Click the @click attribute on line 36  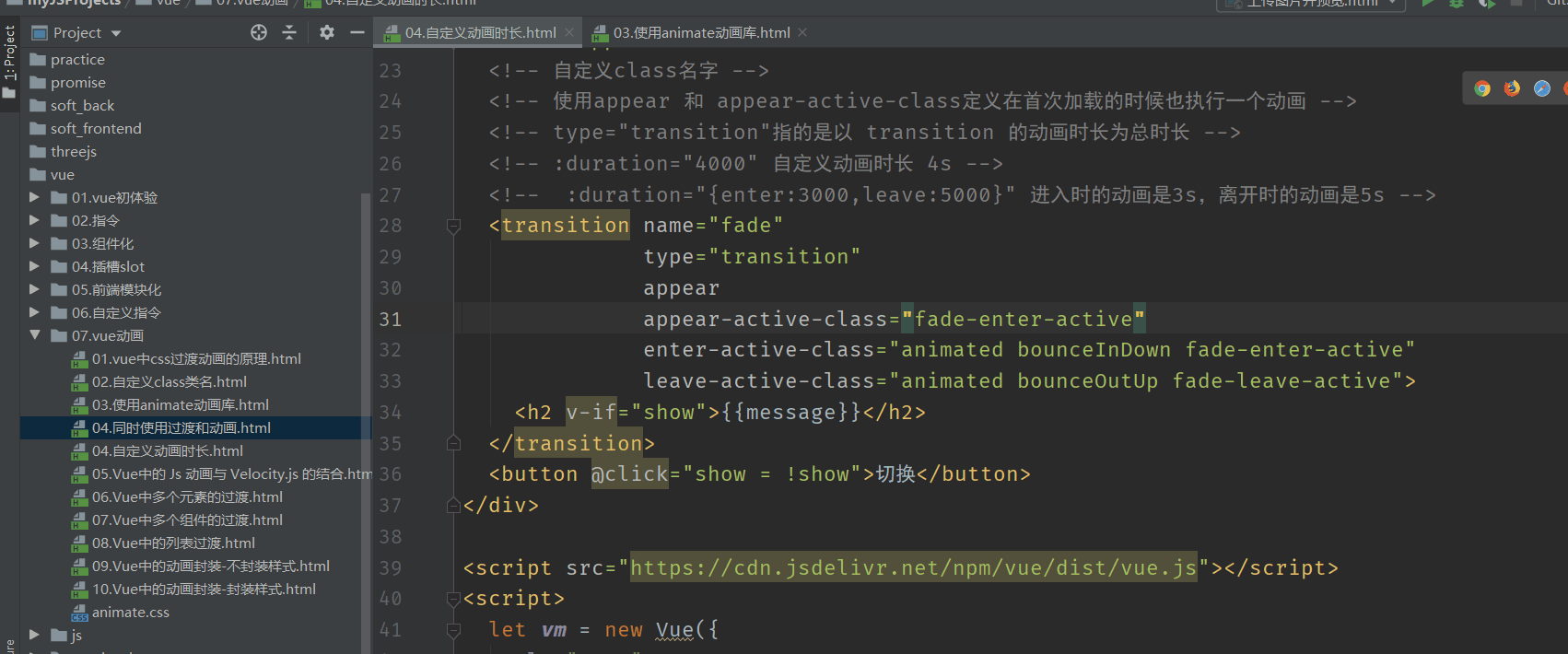click(x=629, y=474)
